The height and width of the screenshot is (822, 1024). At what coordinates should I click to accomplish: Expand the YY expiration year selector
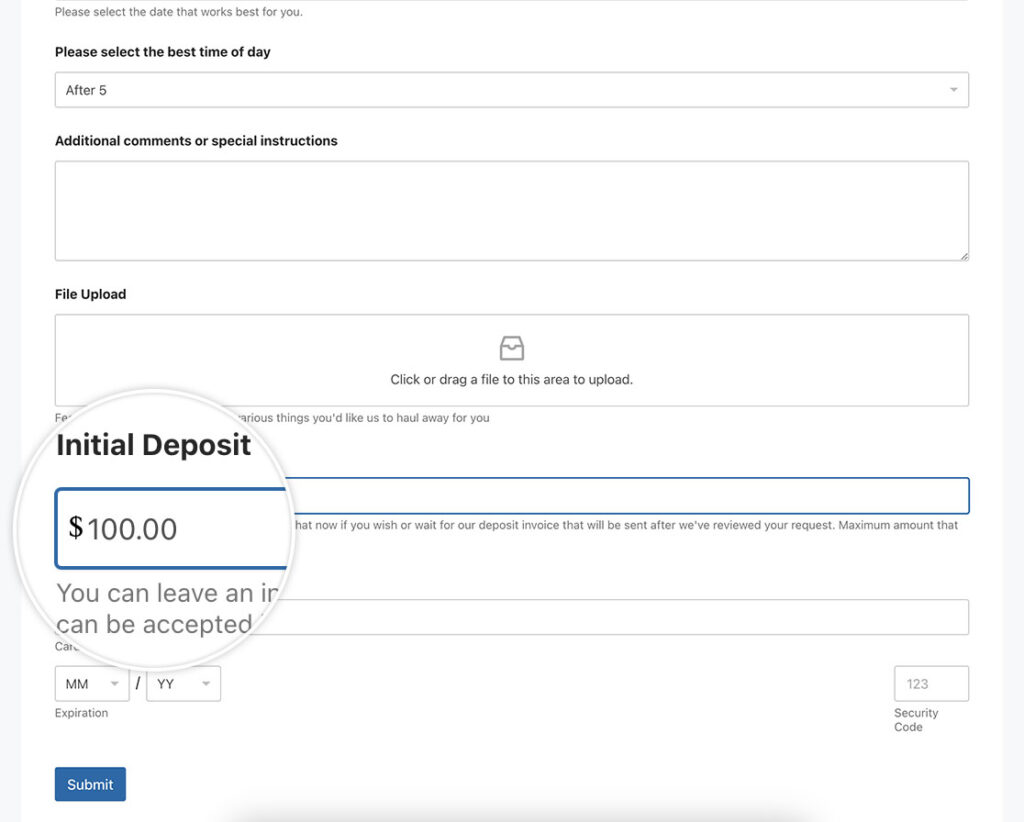click(183, 683)
